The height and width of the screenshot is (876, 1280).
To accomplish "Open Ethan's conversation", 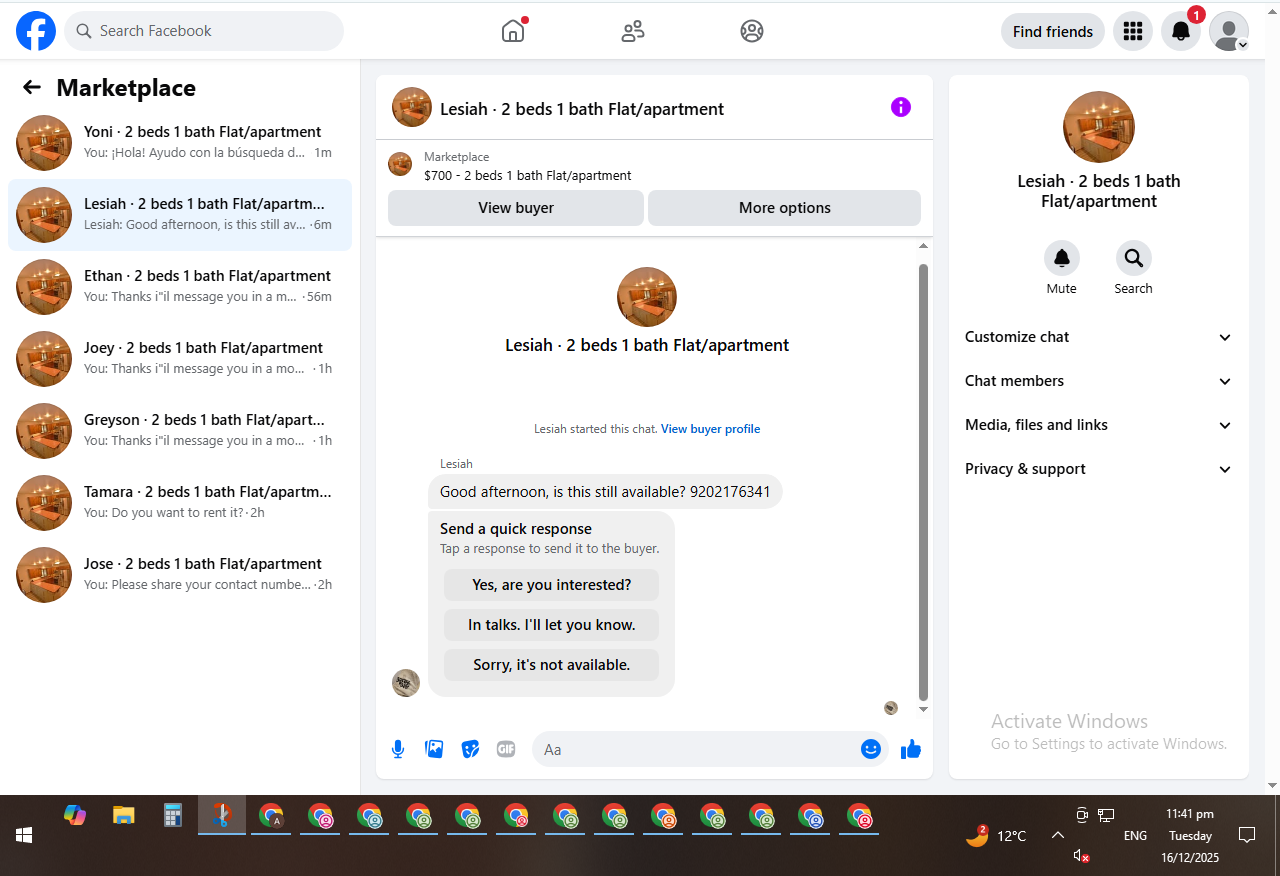I will (180, 287).
